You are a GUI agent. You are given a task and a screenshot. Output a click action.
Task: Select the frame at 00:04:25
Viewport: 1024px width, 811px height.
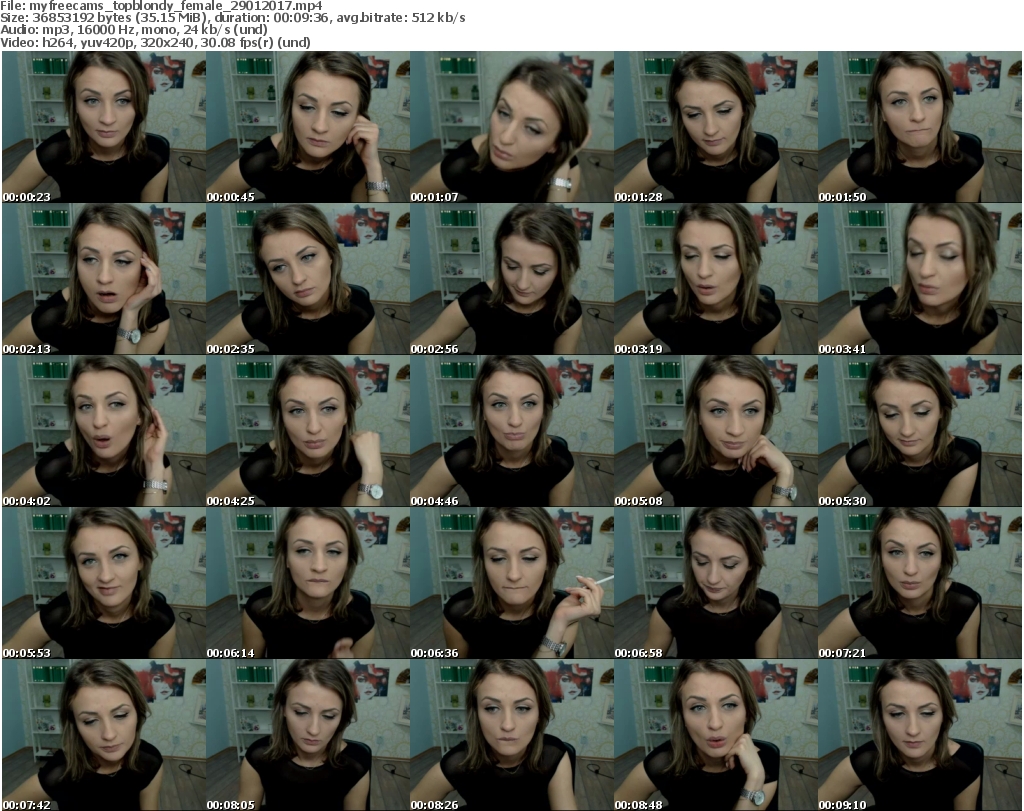coord(307,431)
